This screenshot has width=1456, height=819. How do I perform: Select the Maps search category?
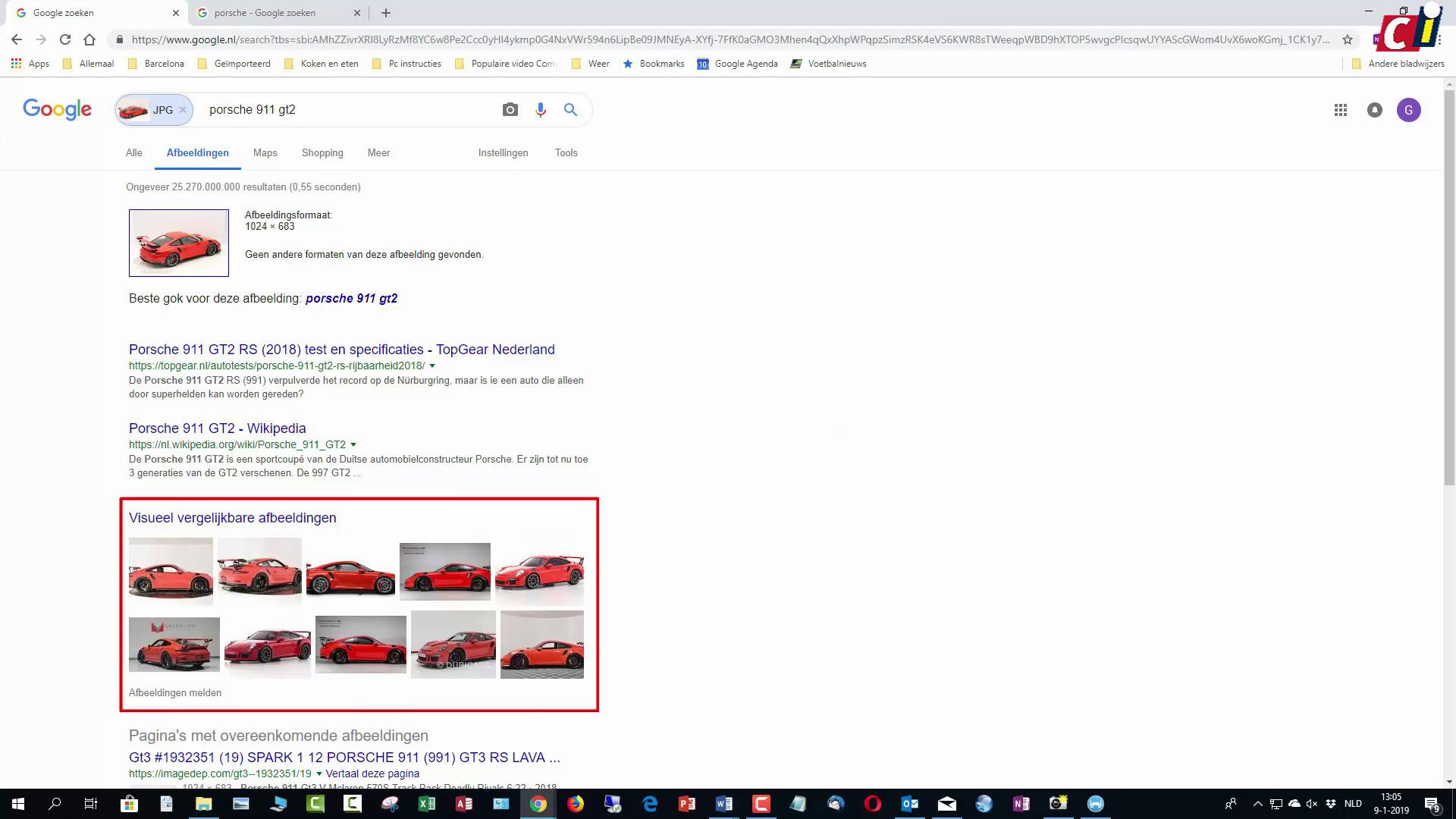click(x=265, y=152)
